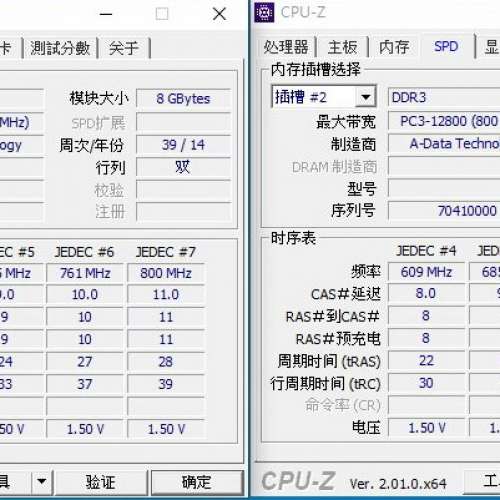
Task: Click the 8.0 CAS latency cell in right window
Action: coord(426,294)
